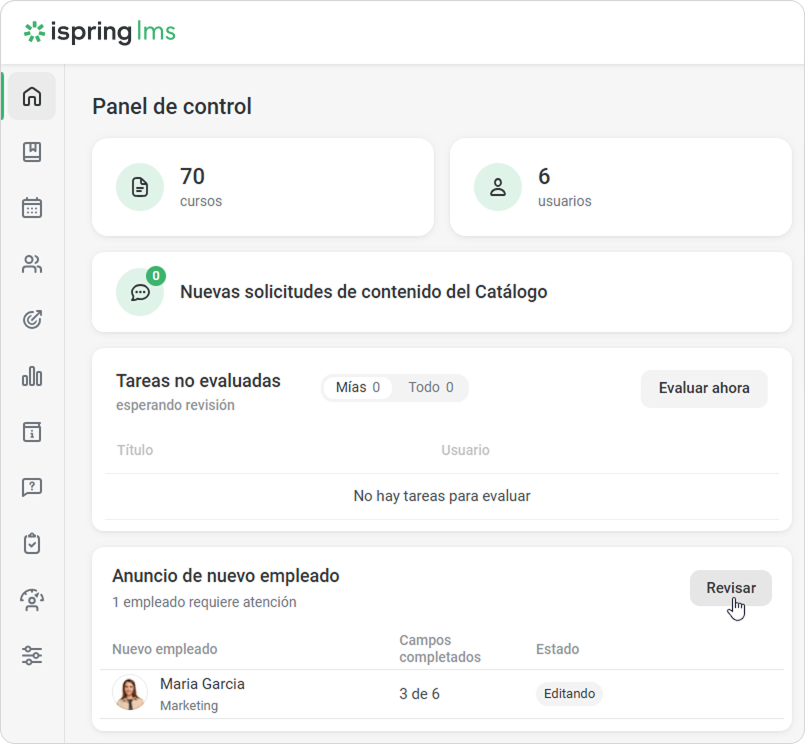Click the clipboard checkmark icon in sidebar
Image resolution: width=805 pixels, height=744 pixels.
click(32, 544)
